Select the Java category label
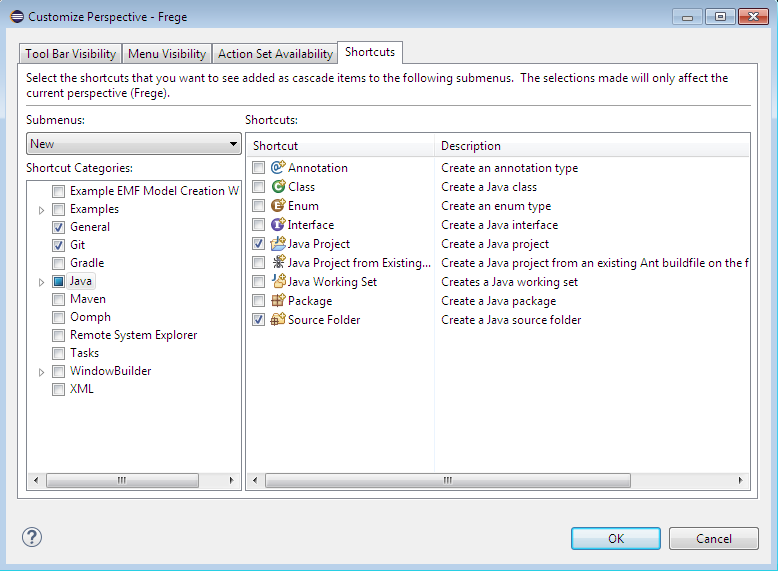Image resolution: width=778 pixels, height=571 pixels. point(80,281)
